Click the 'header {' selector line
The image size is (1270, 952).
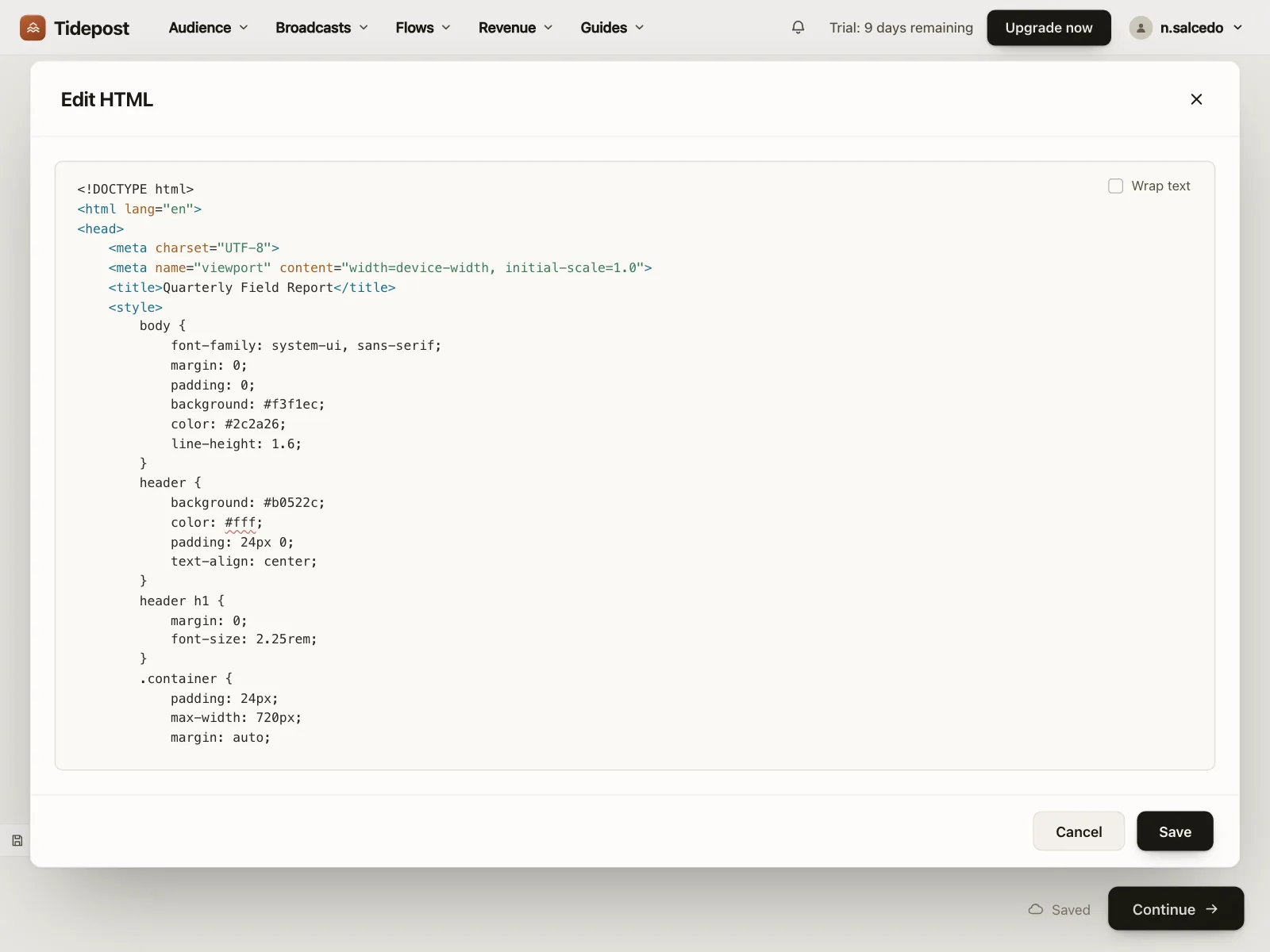(171, 482)
